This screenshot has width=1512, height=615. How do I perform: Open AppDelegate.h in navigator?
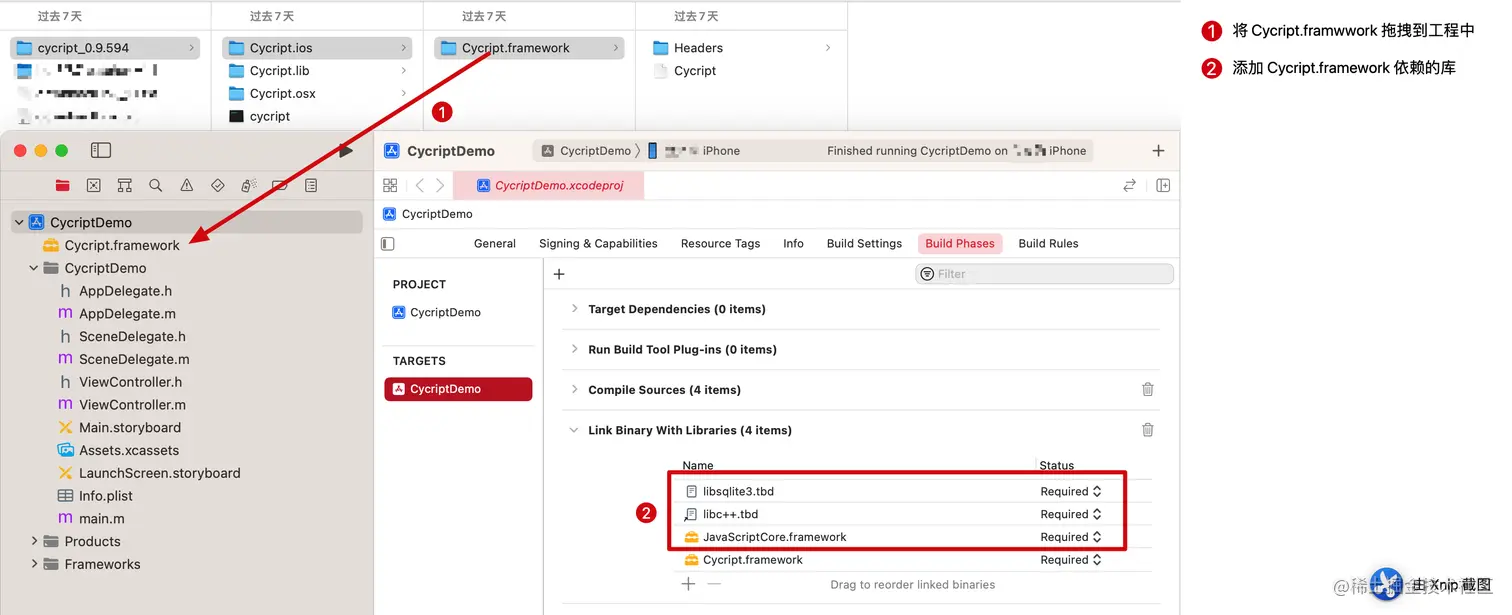point(125,291)
